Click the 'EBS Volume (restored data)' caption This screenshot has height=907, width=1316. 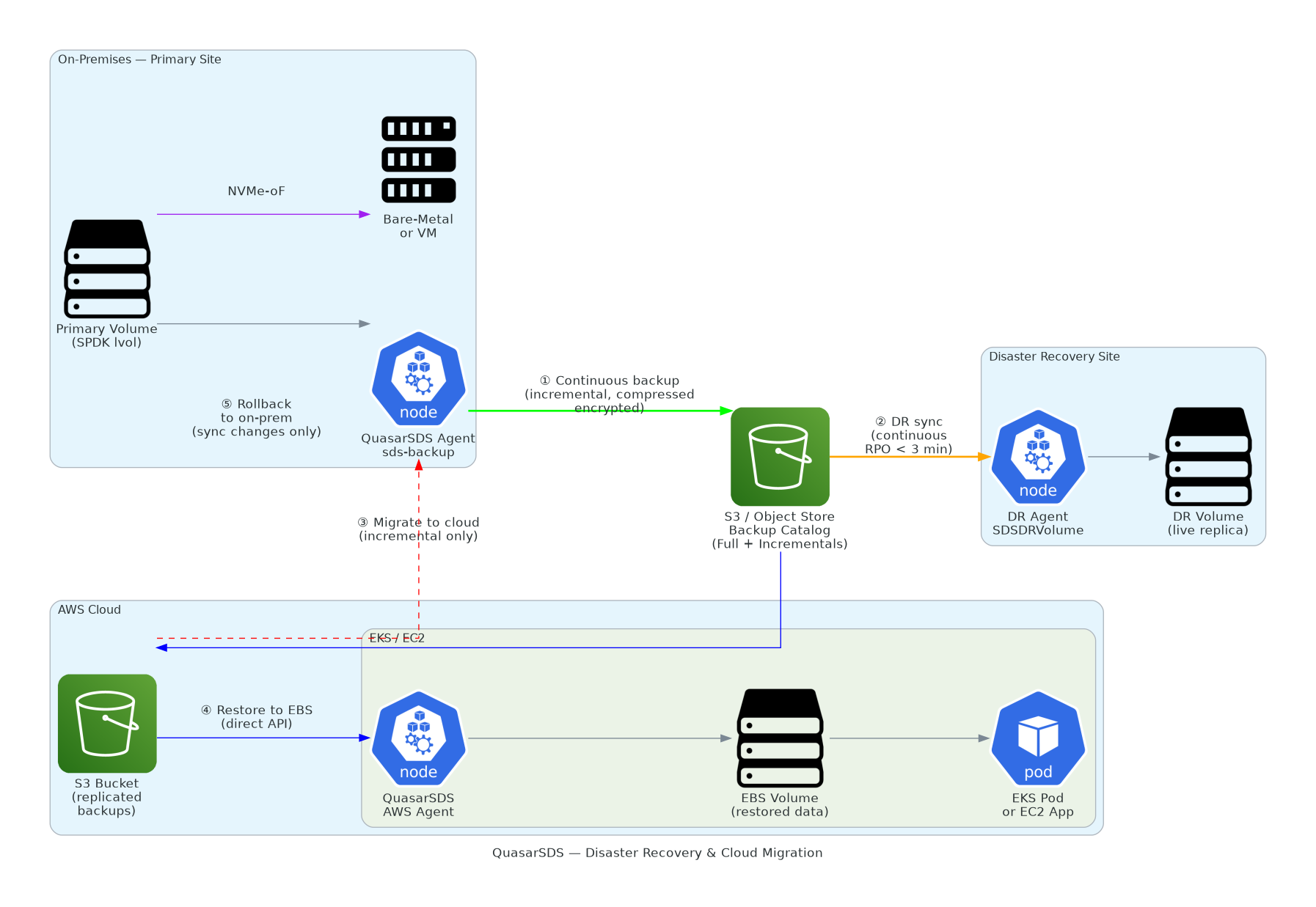point(780,804)
